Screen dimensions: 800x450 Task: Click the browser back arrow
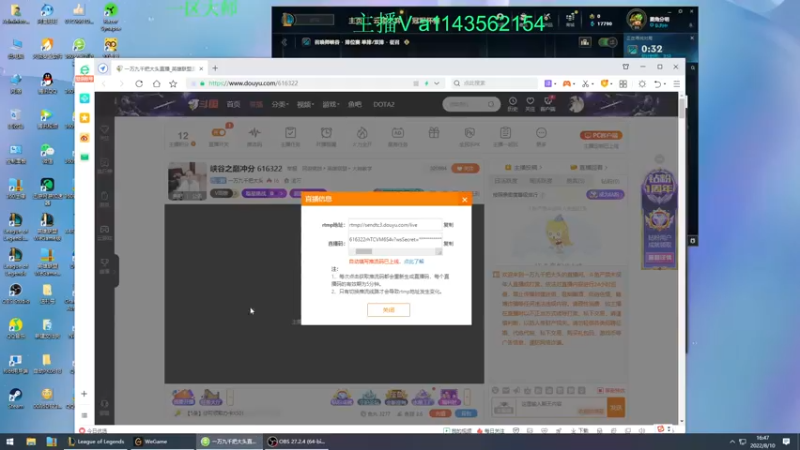pos(104,83)
